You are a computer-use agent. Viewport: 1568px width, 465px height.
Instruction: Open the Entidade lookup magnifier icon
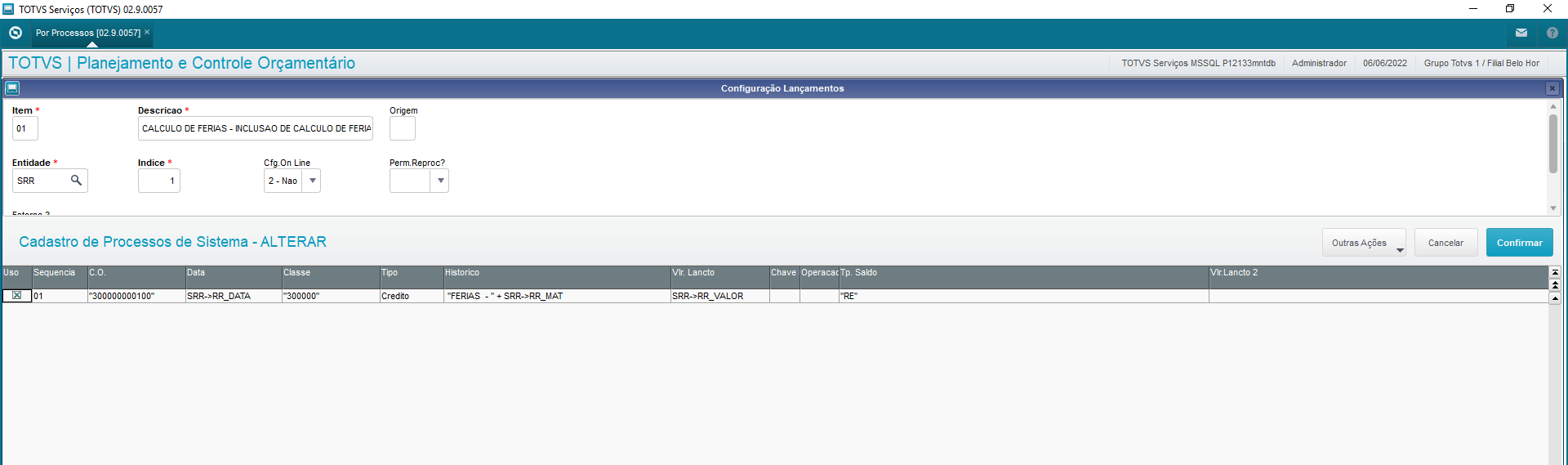[76, 180]
